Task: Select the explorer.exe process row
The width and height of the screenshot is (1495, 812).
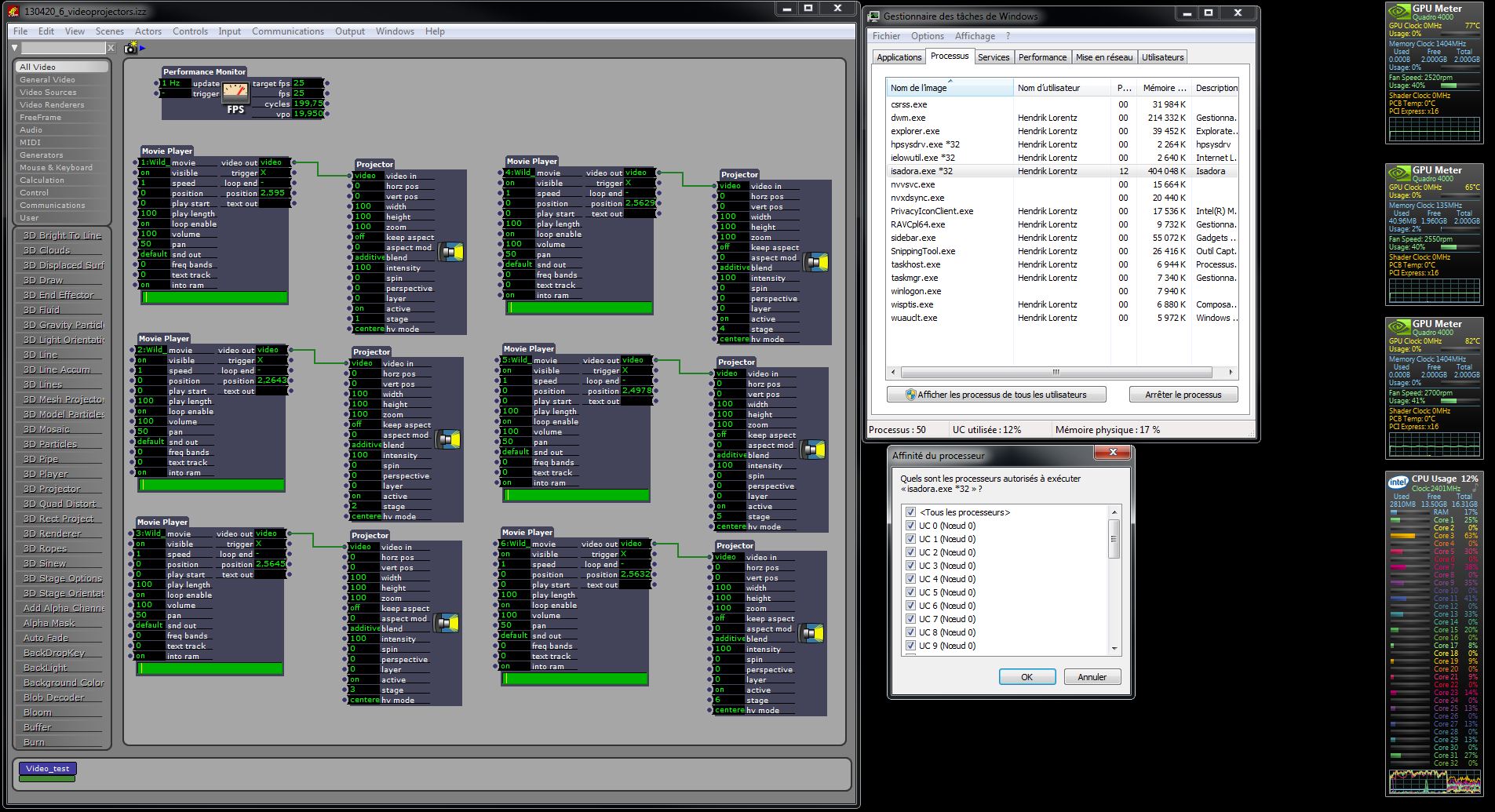Action: click(1063, 131)
